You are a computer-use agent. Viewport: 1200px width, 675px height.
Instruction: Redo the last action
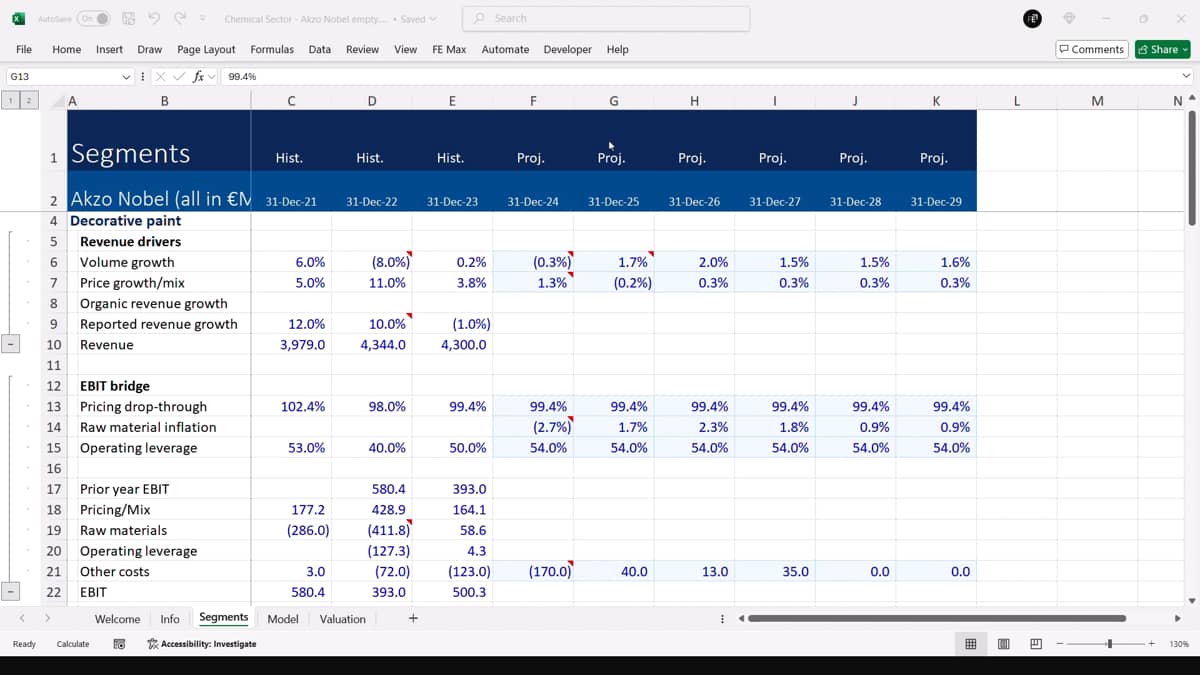click(180, 19)
